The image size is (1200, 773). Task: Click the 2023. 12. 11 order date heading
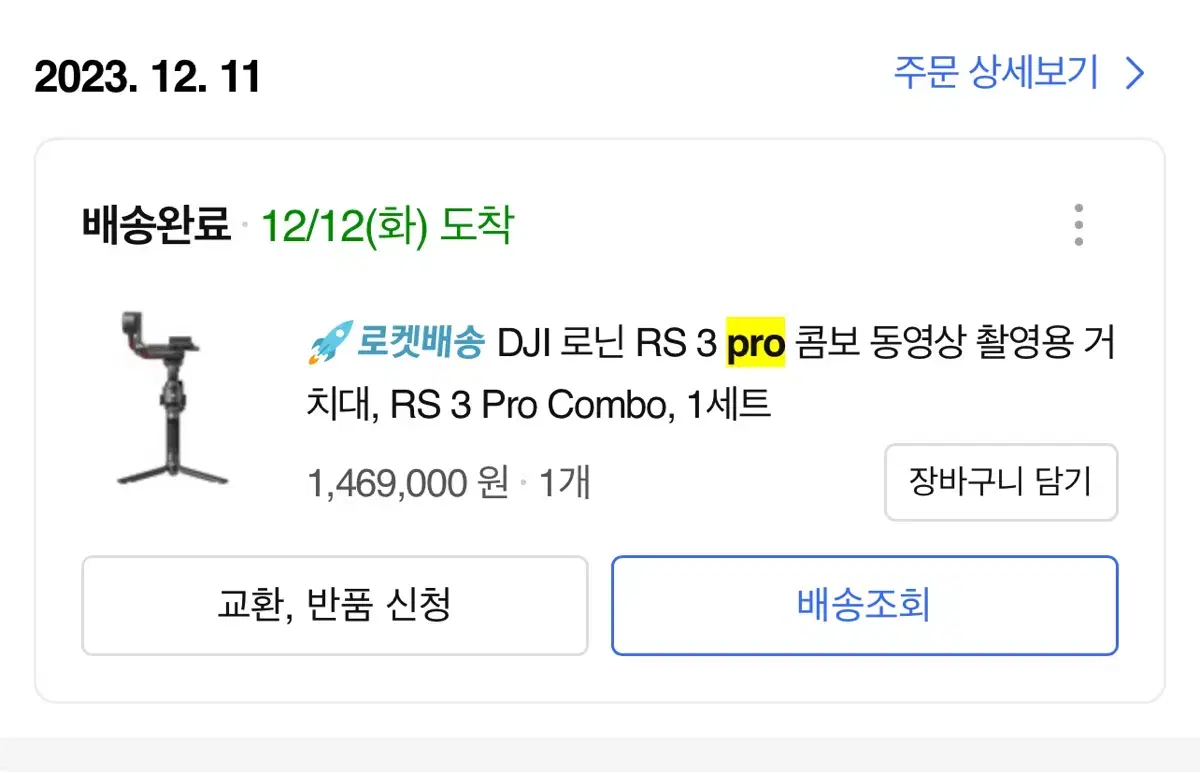(147, 76)
